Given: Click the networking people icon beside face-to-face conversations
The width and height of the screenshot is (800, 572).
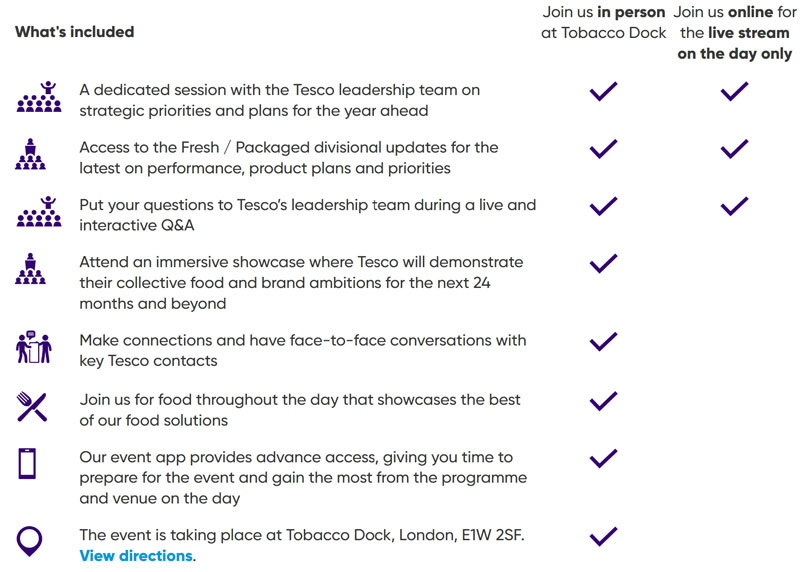Looking at the screenshot, I should click(34, 347).
